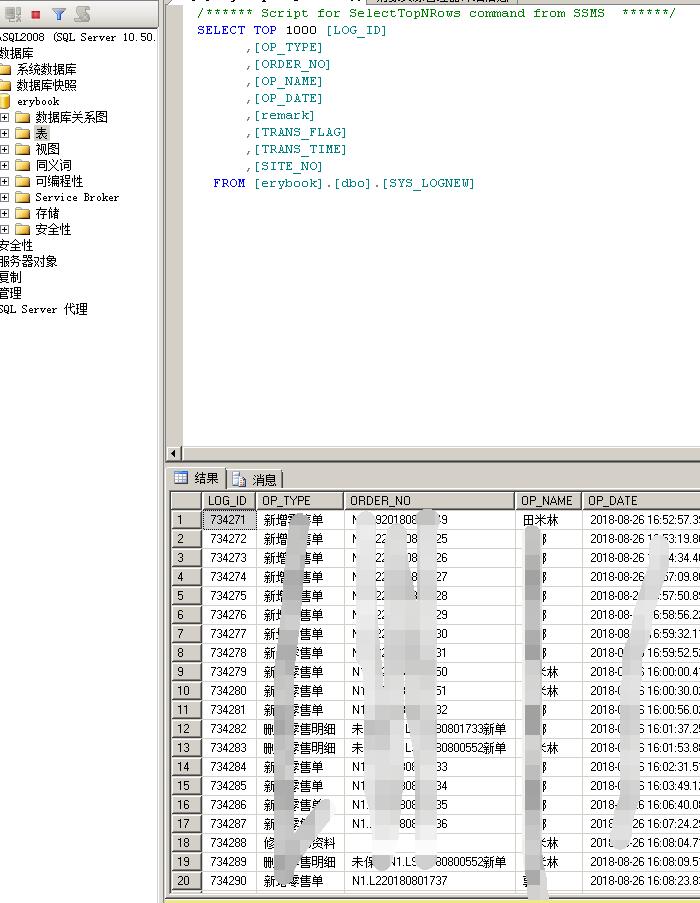This screenshot has height=903, width=700.
Task: Select the ASQL2008 server node
Action: pos(78,37)
